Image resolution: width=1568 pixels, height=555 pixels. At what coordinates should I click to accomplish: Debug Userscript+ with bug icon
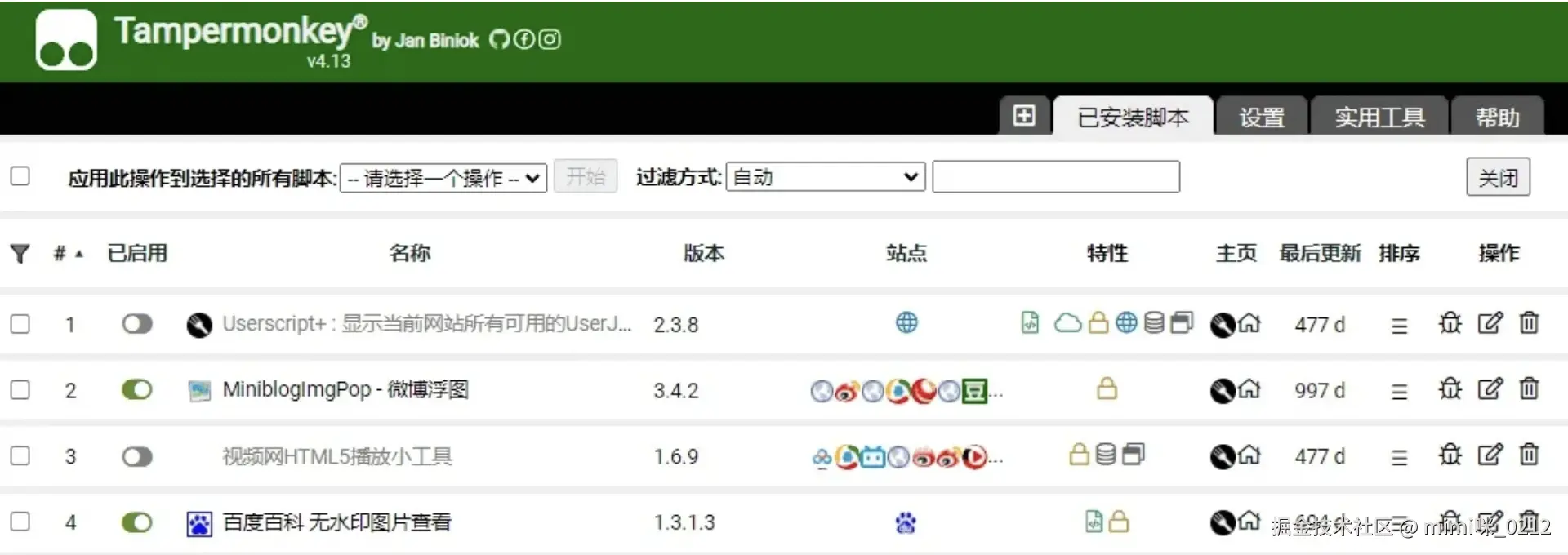(1450, 323)
